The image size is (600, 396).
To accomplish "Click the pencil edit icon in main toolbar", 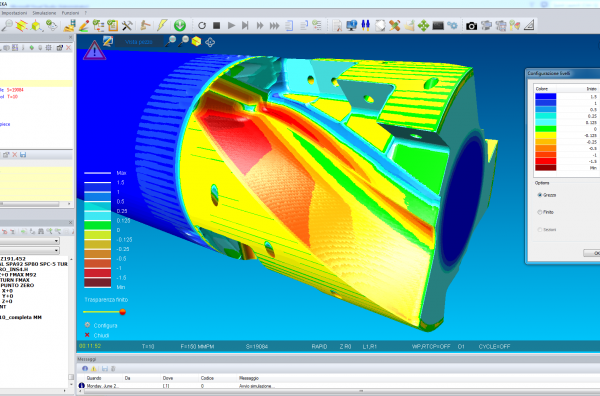I will click(x=84, y=26).
